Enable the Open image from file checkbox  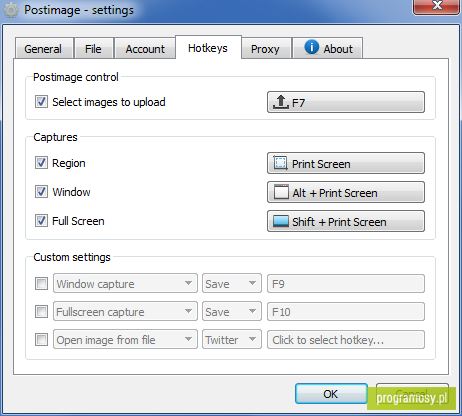(41, 340)
